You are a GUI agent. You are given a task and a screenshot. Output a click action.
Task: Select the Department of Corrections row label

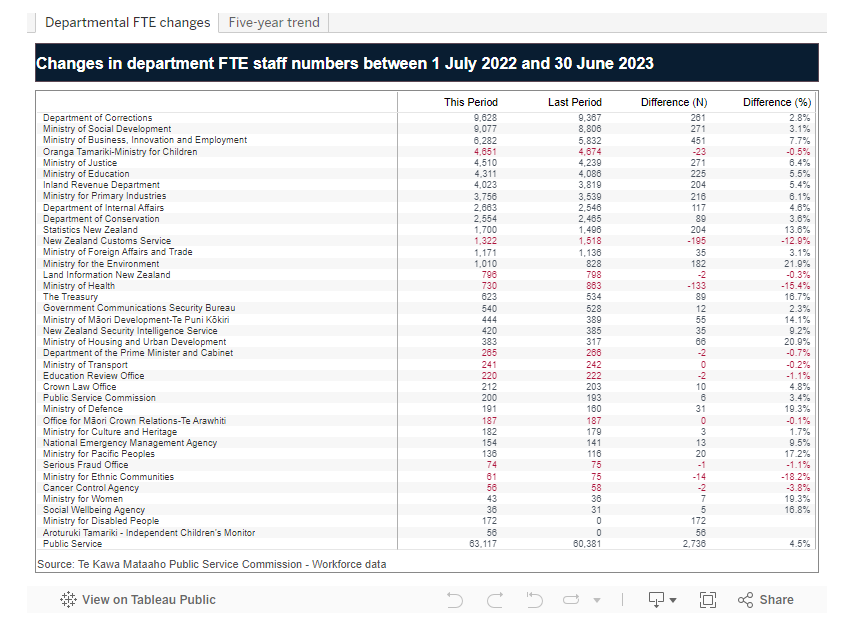click(x=97, y=118)
